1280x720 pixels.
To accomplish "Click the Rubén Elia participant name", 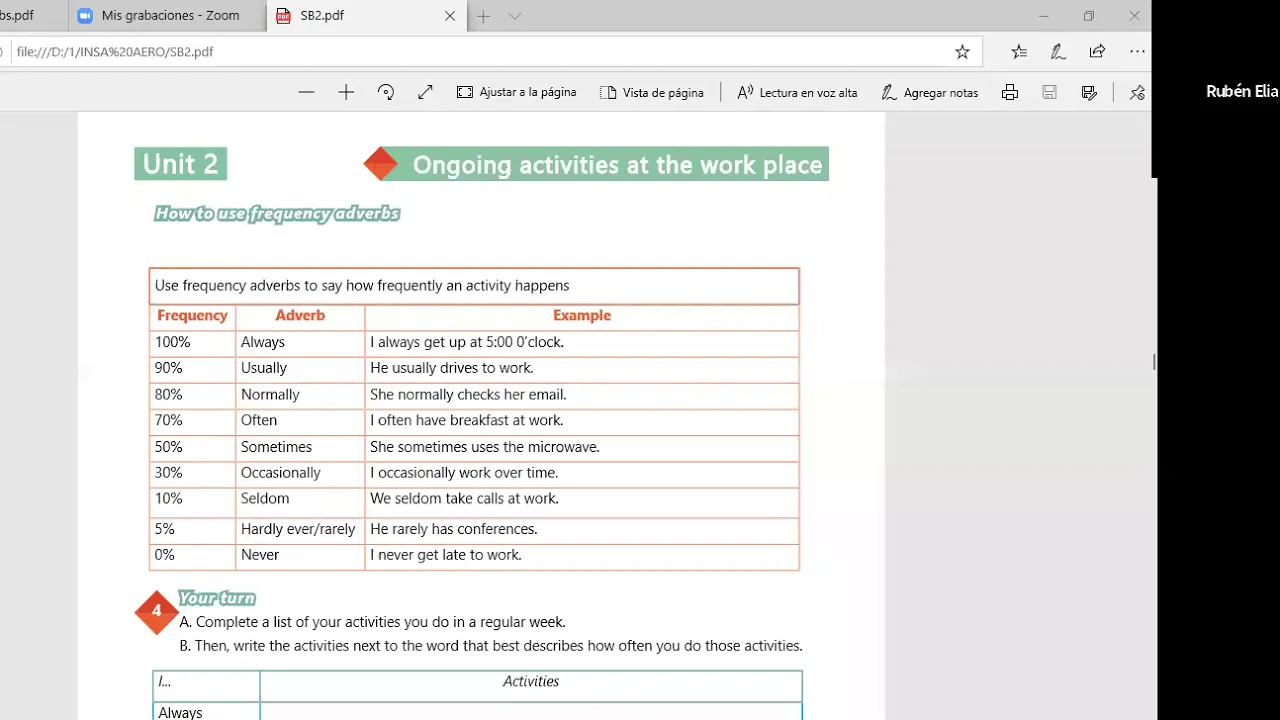I will (x=1242, y=91).
